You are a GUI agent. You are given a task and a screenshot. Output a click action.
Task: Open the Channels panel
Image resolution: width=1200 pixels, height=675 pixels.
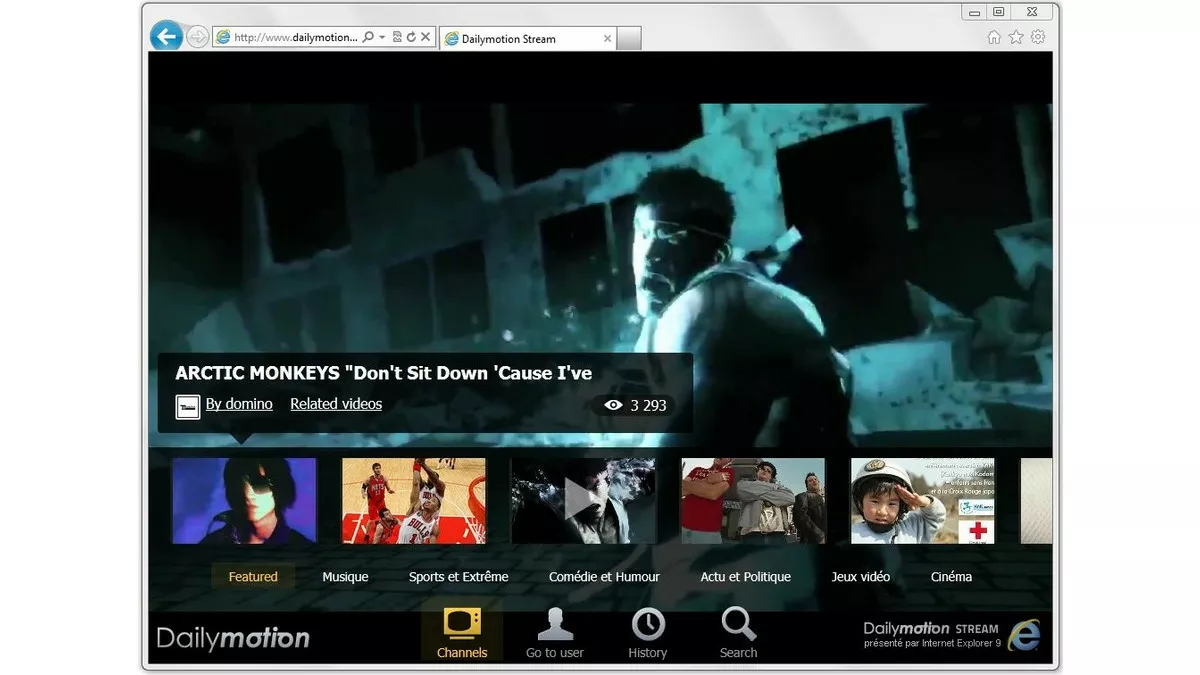tap(462, 633)
